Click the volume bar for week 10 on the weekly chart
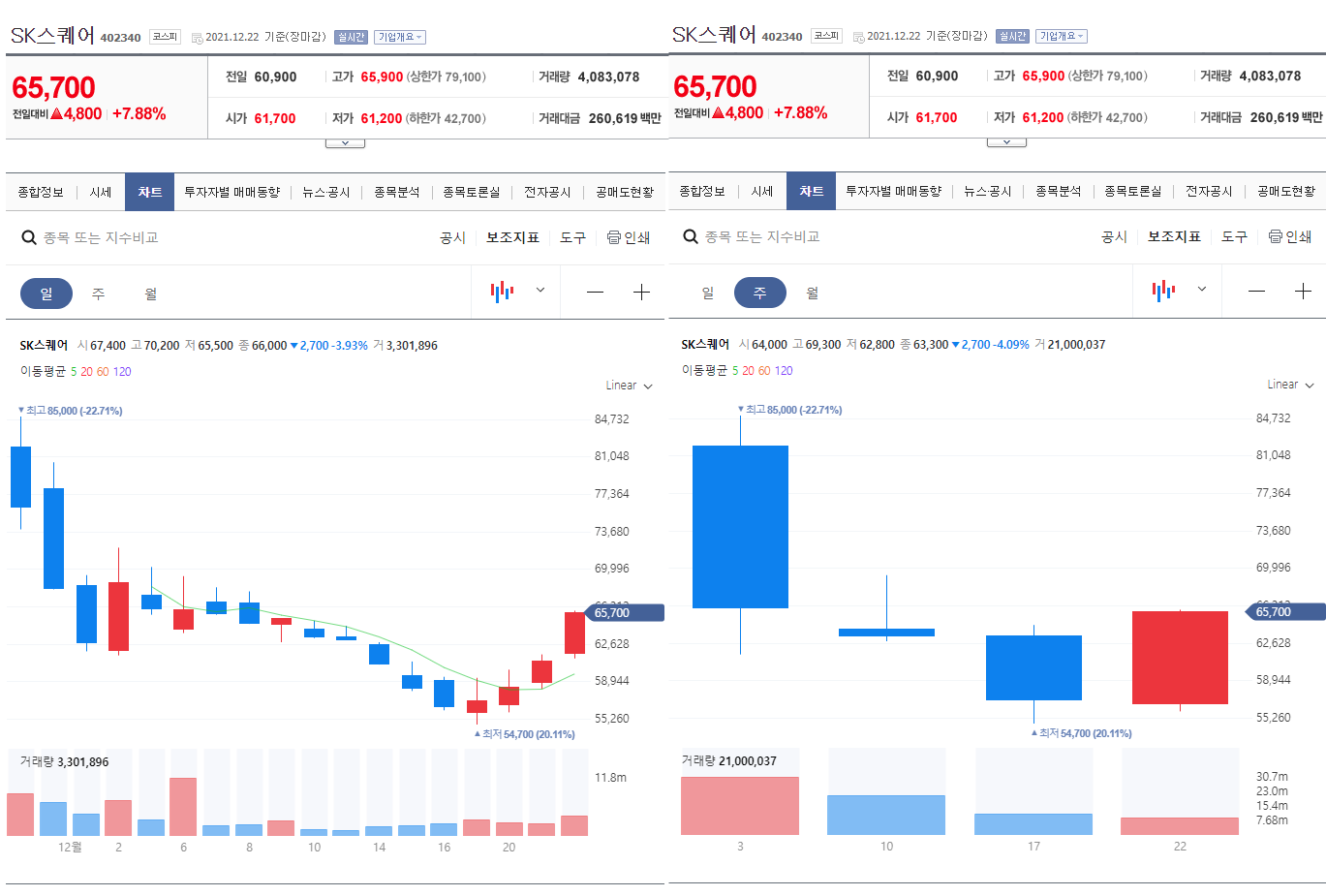Viewport: 1326px width, 896px height. tap(886, 815)
